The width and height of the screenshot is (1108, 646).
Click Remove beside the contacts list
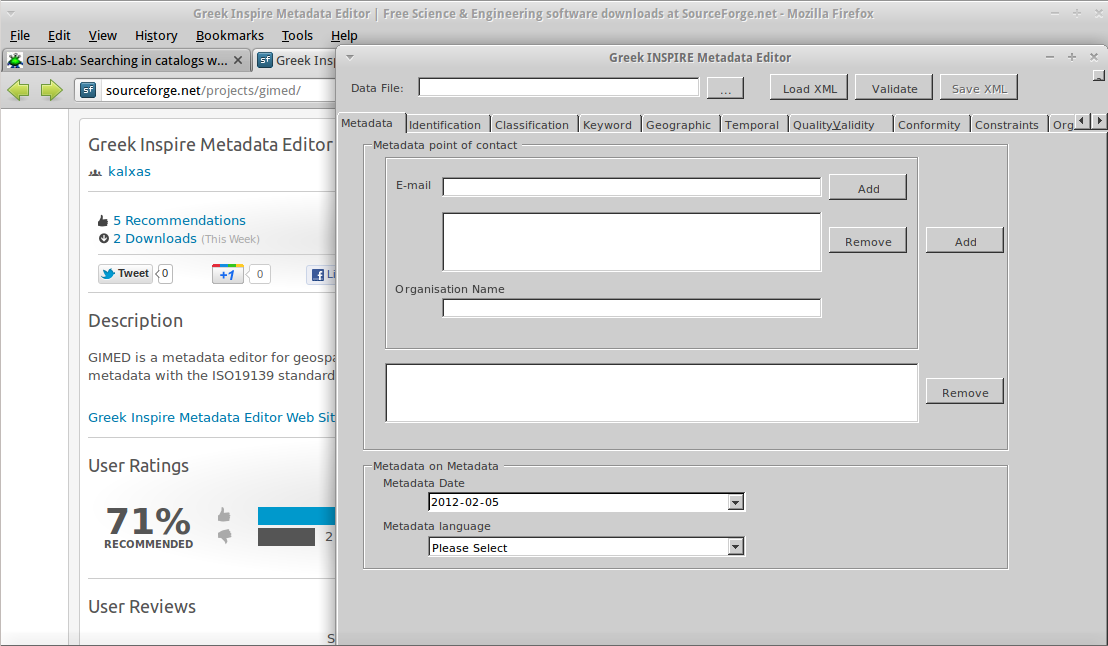pyautogui.click(x=965, y=392)
